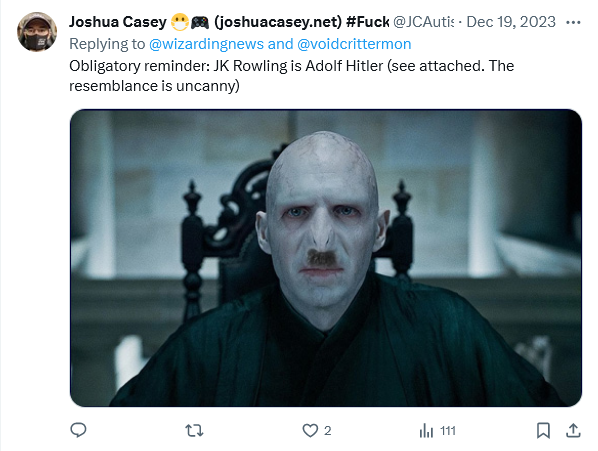Like the tweet with the heart icon
Image resolution: width=598 pixels, height=451 pixels.
(x=310, y=431)
